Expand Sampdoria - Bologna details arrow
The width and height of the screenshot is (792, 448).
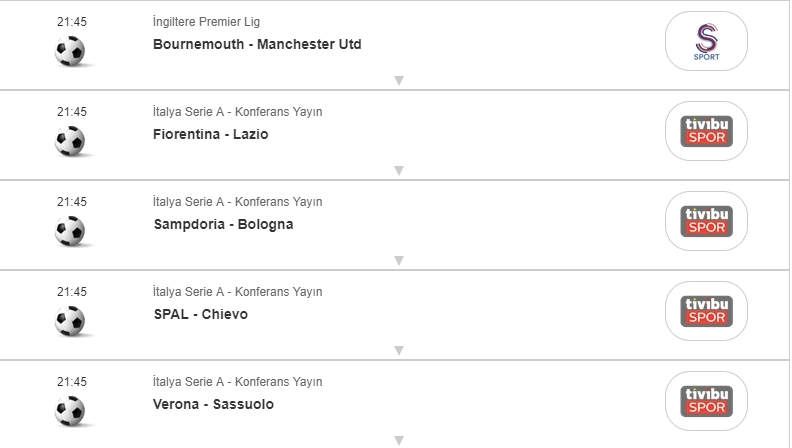398,261
